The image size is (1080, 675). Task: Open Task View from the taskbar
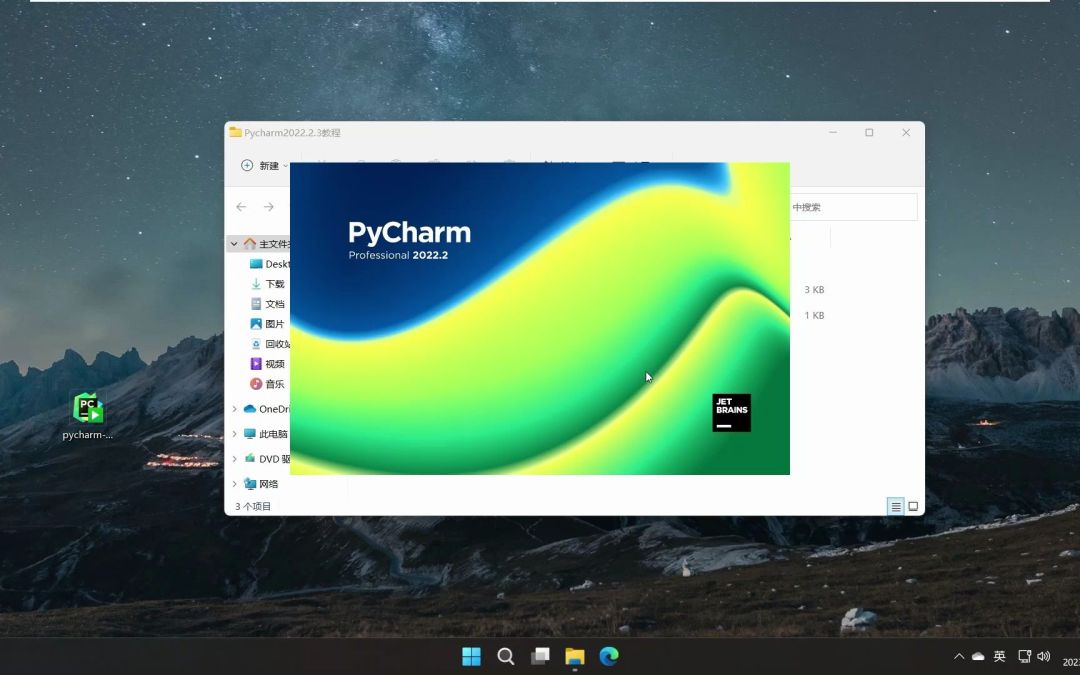point(540,656)
